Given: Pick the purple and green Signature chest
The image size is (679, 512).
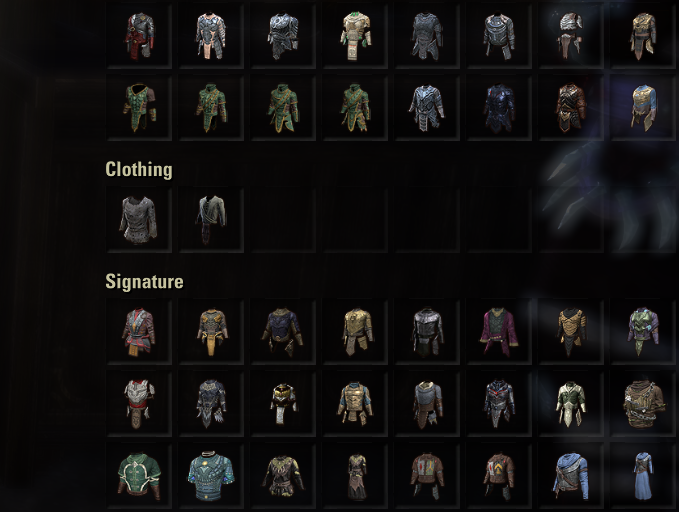Looking at the screenshot, I should [x=643, y=332].
